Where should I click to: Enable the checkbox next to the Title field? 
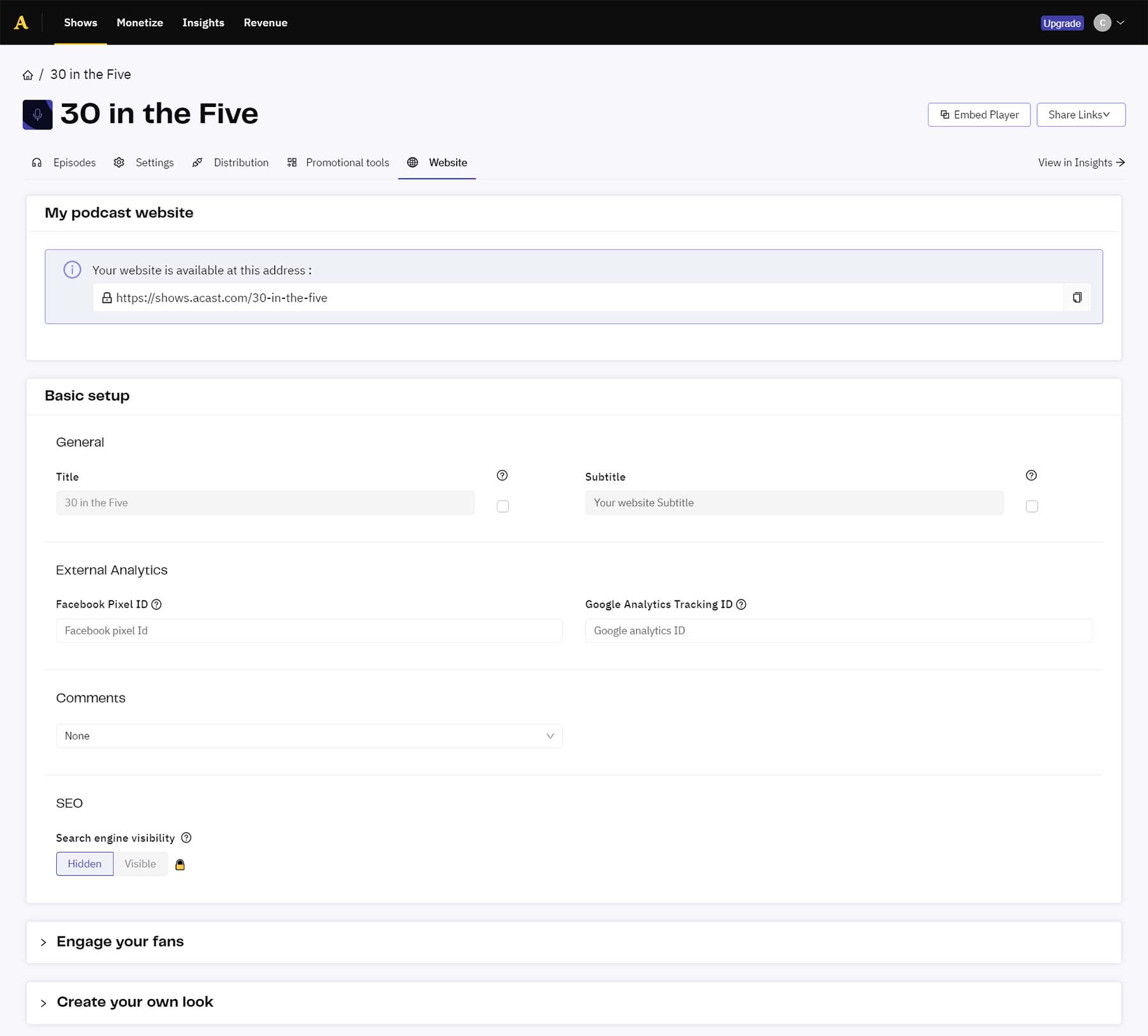pyautogui.click(x=503, y=506)
